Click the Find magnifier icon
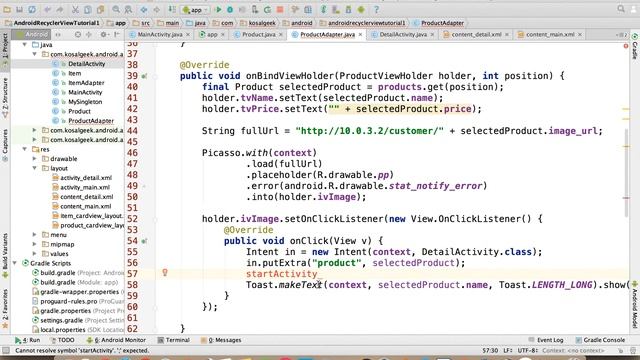This screenshot has width=640, height=360. (116, 9)
